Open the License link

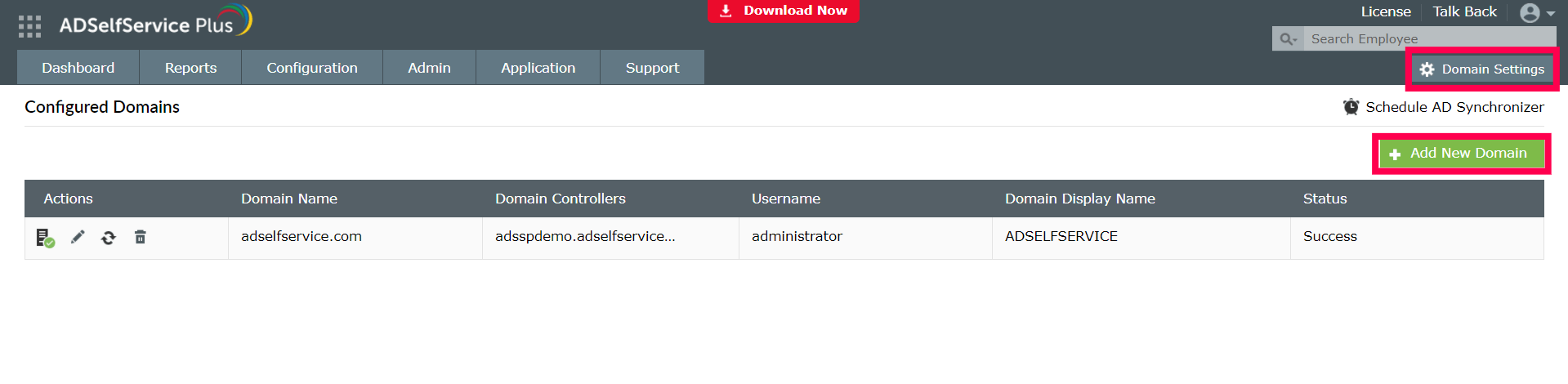pyautogui.click(x=1386, y=11)
